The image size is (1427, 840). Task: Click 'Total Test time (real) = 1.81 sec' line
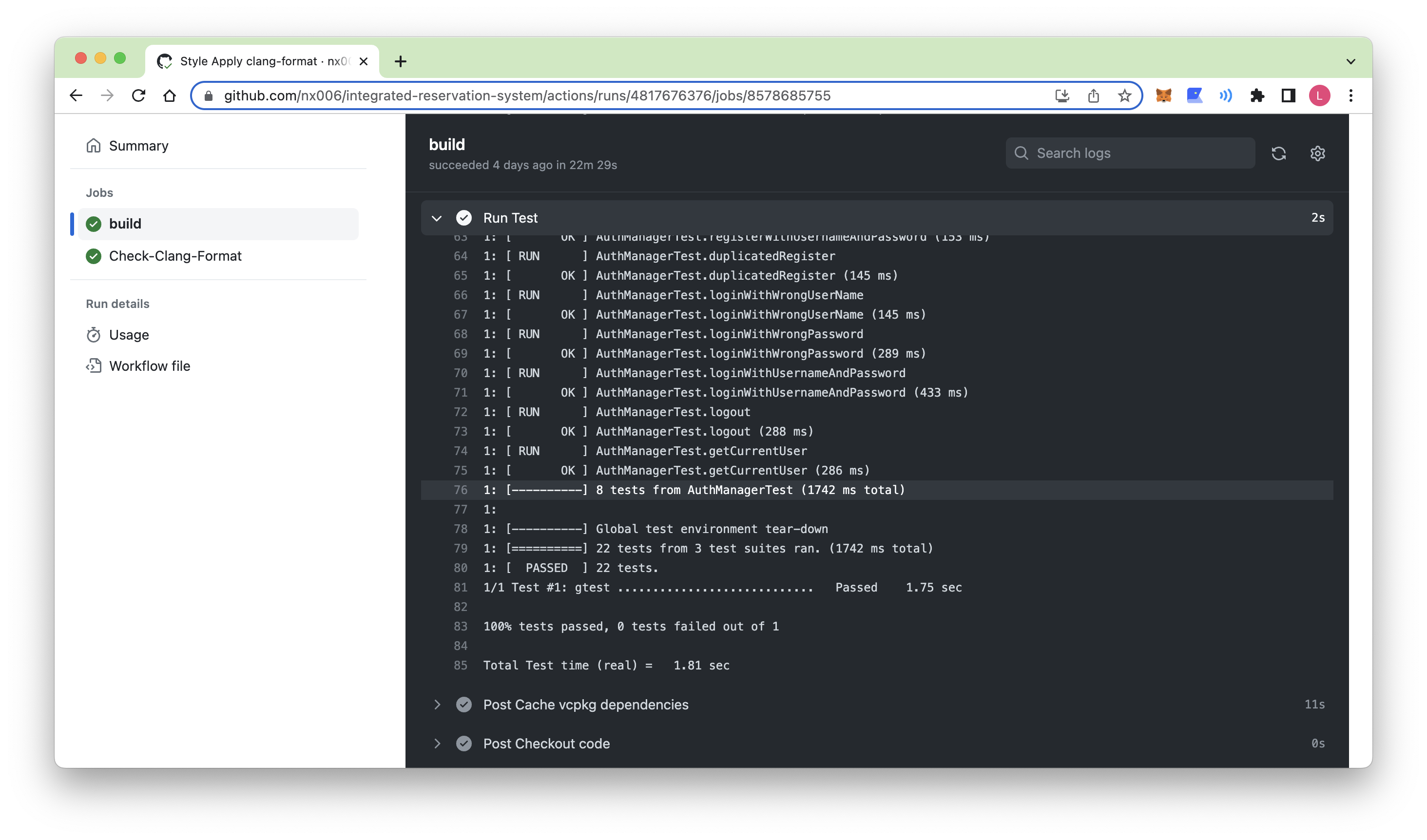[x=606, y=666]
